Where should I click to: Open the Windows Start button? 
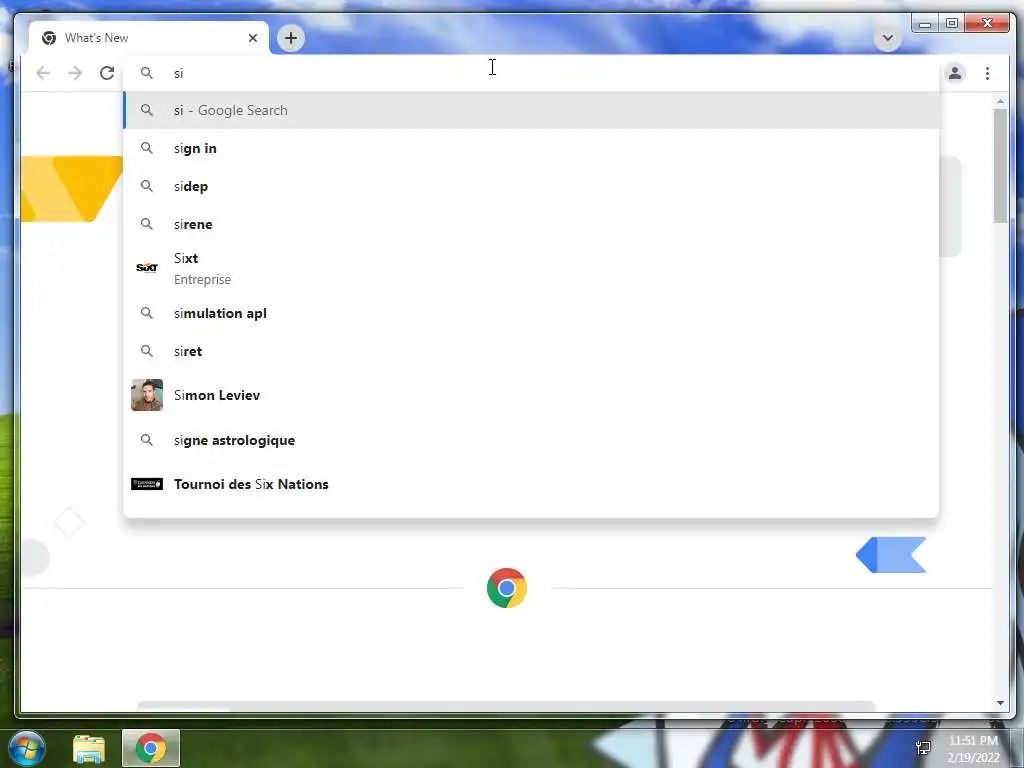pyautogui.click(x=27, y=748)
